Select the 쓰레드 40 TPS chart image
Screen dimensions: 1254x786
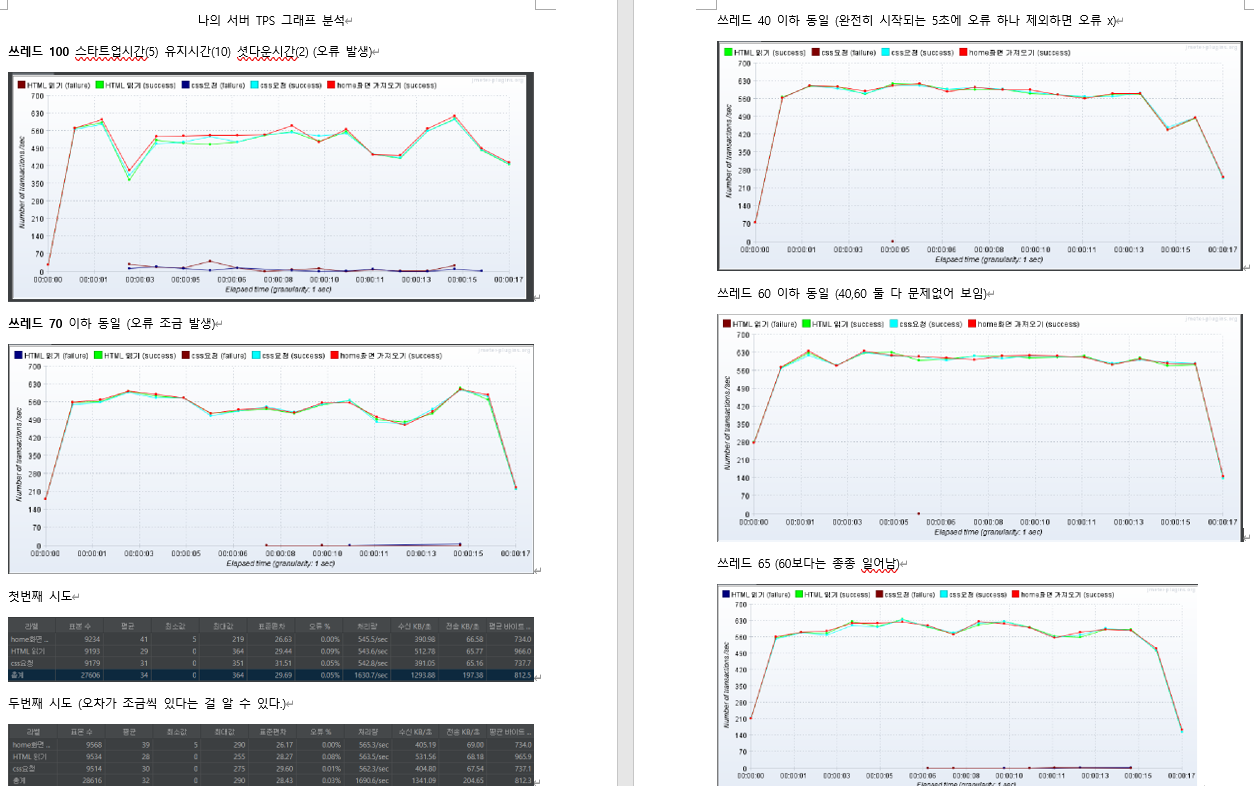pos(980,156)
